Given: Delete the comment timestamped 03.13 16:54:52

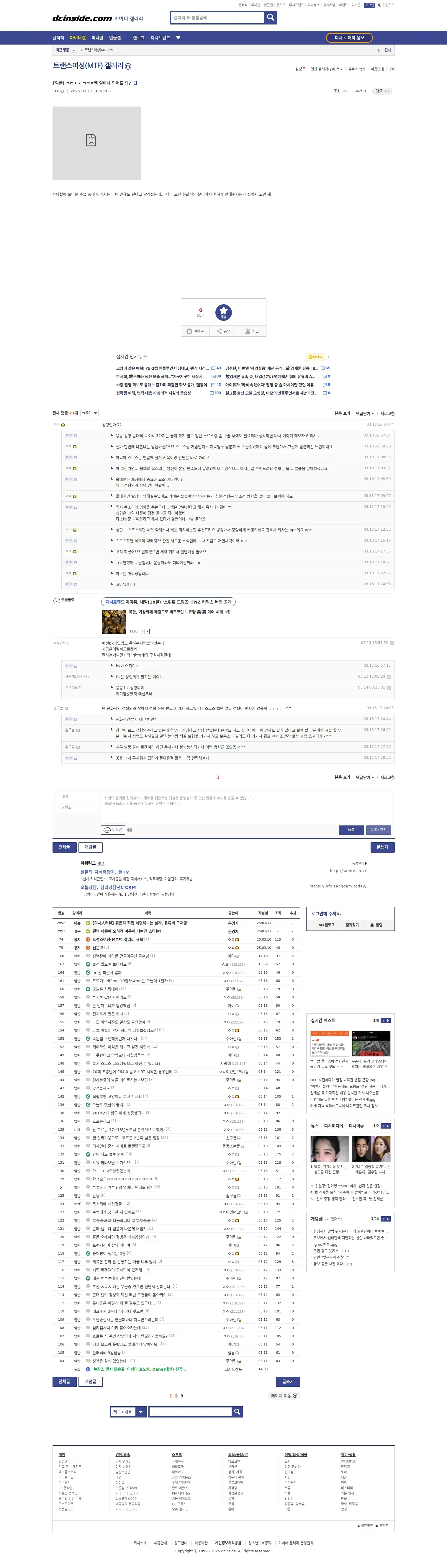Looking at the screenshot, I should (392, 643).
